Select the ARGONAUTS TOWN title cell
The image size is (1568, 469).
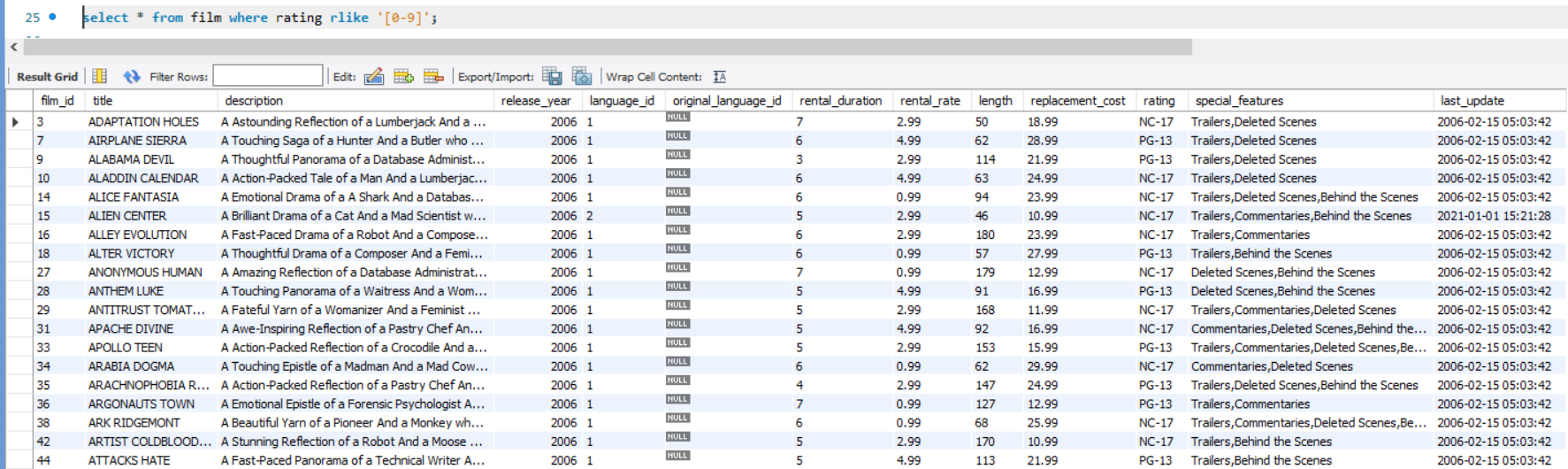(x=151, y=404)
